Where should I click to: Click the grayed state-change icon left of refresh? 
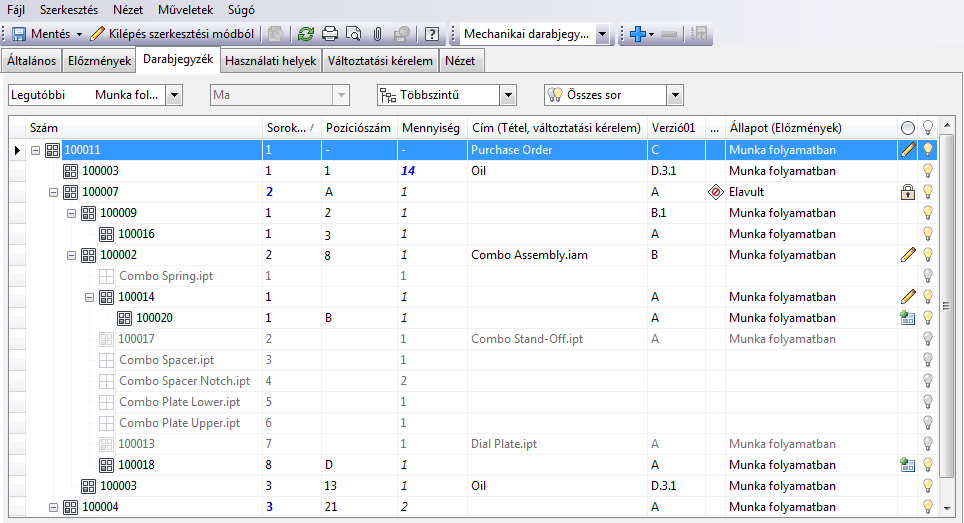[x=275, y=34]
